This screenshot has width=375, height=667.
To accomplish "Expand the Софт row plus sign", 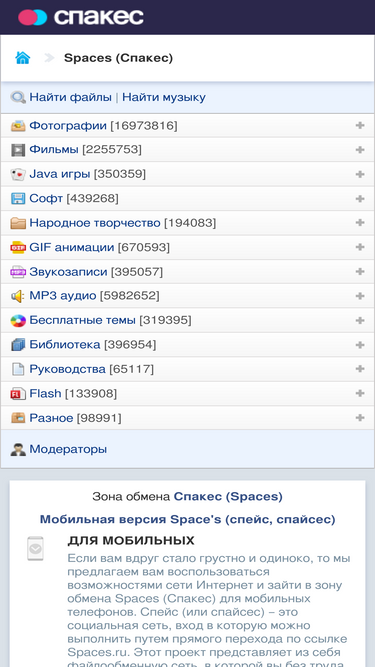I will click(x=360, y=199).
